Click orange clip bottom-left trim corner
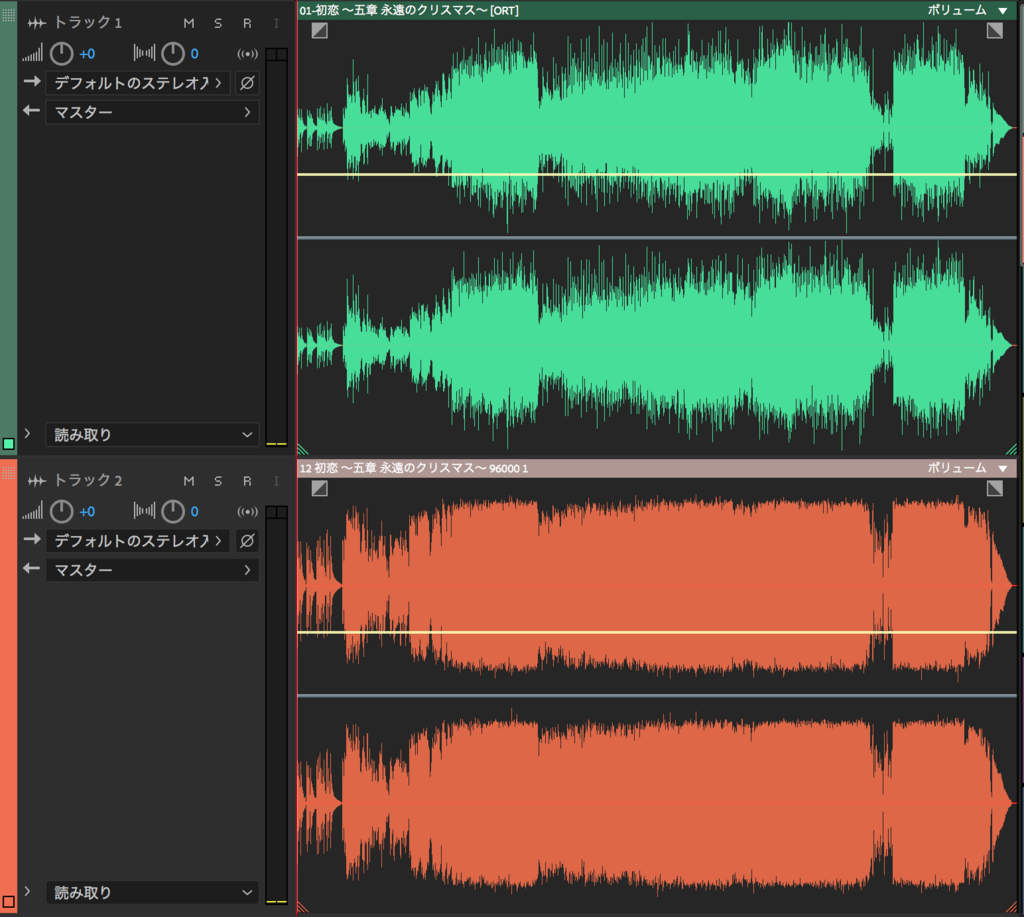The width and height of the screenshot is (1024, 917). (x=303, y=907)
